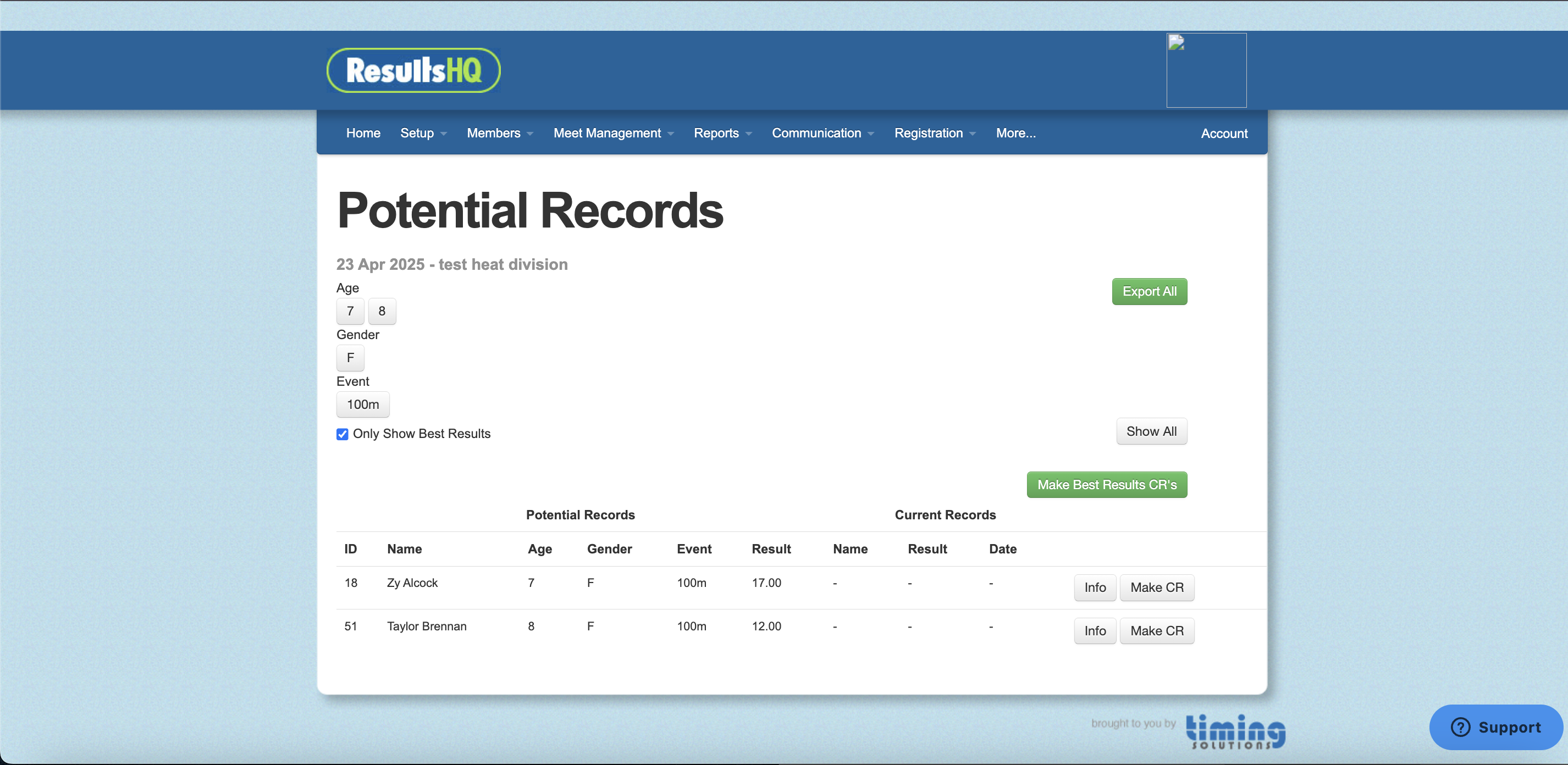Viewport: 1568px width, 765px height.
Task: Click the ID column header
Action: click(x=351, y=549)
